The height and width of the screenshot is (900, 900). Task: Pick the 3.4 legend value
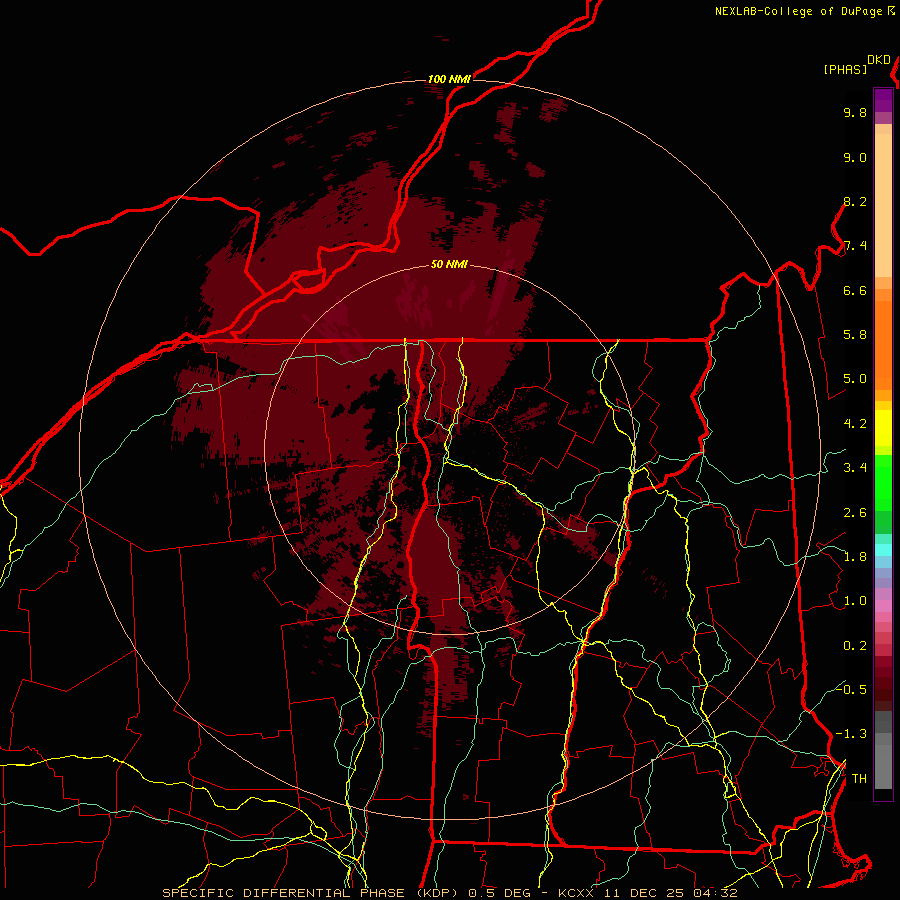855,468
